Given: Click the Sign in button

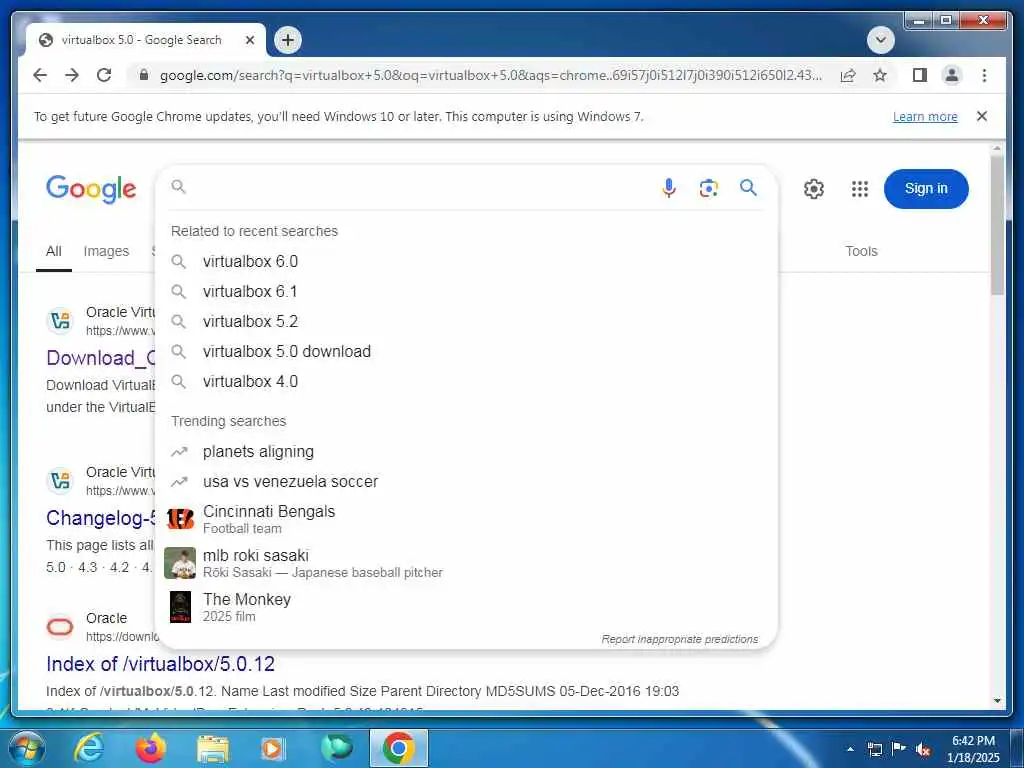Looking at the screenshot, I should [926, 189].
